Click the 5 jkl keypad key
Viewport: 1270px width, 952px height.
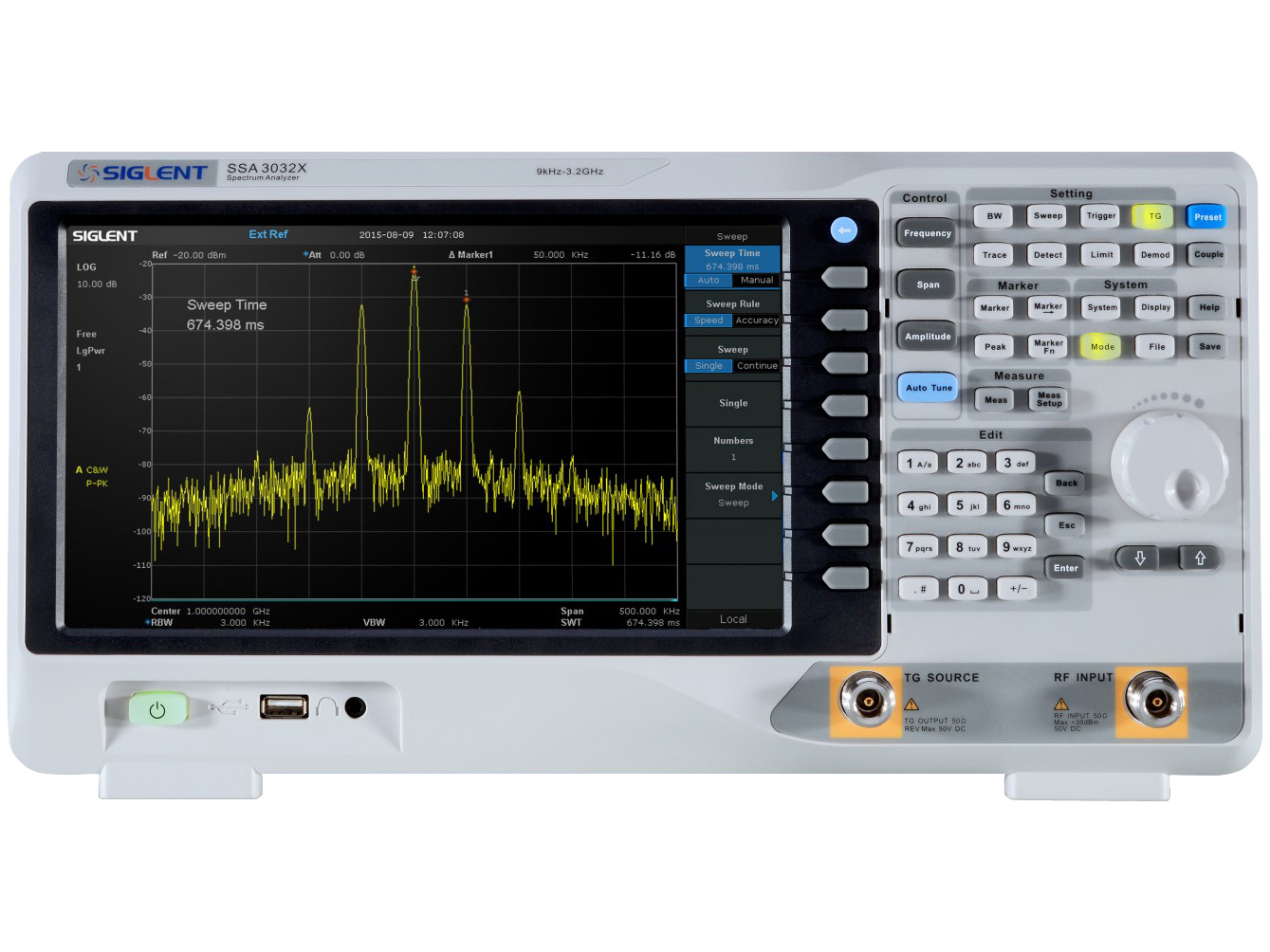tap(967, 505)
